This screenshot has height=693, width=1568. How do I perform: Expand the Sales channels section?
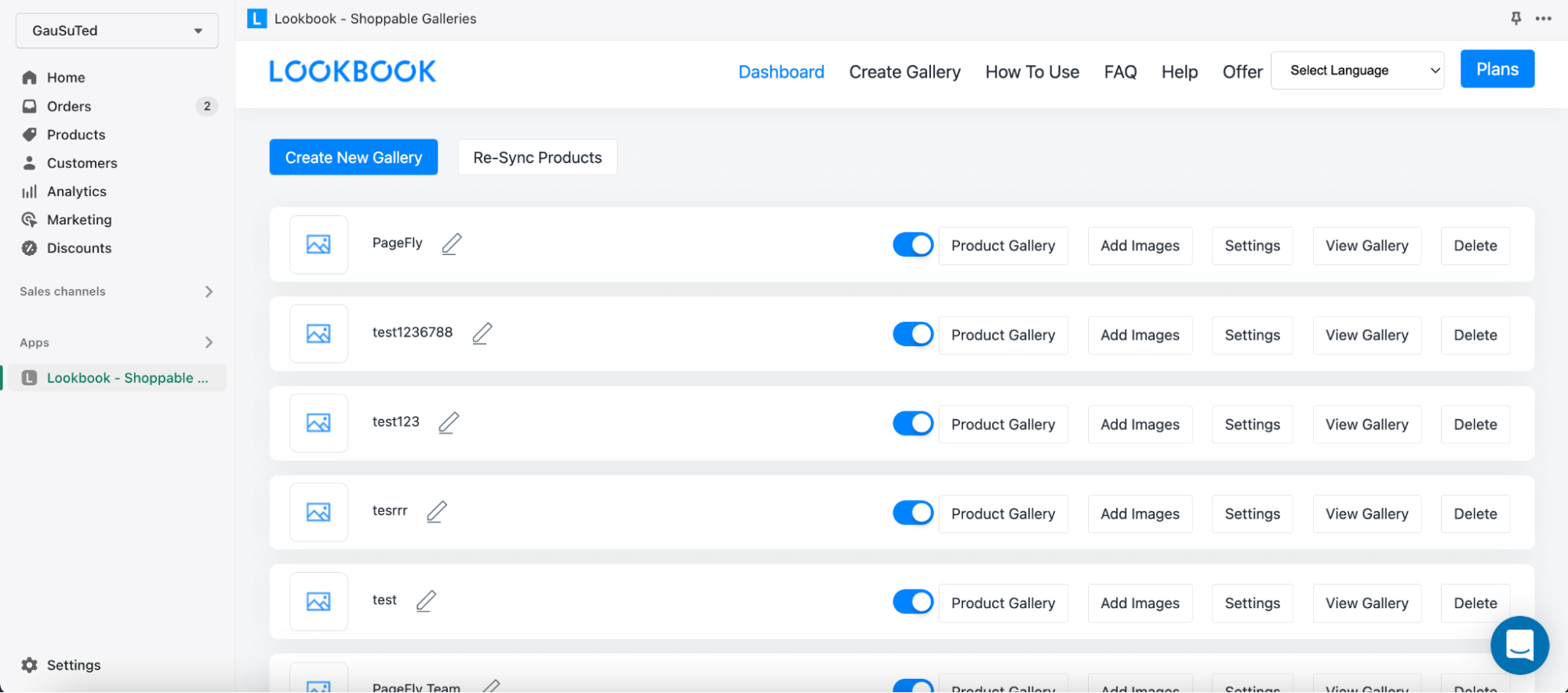tap(209, 291)
